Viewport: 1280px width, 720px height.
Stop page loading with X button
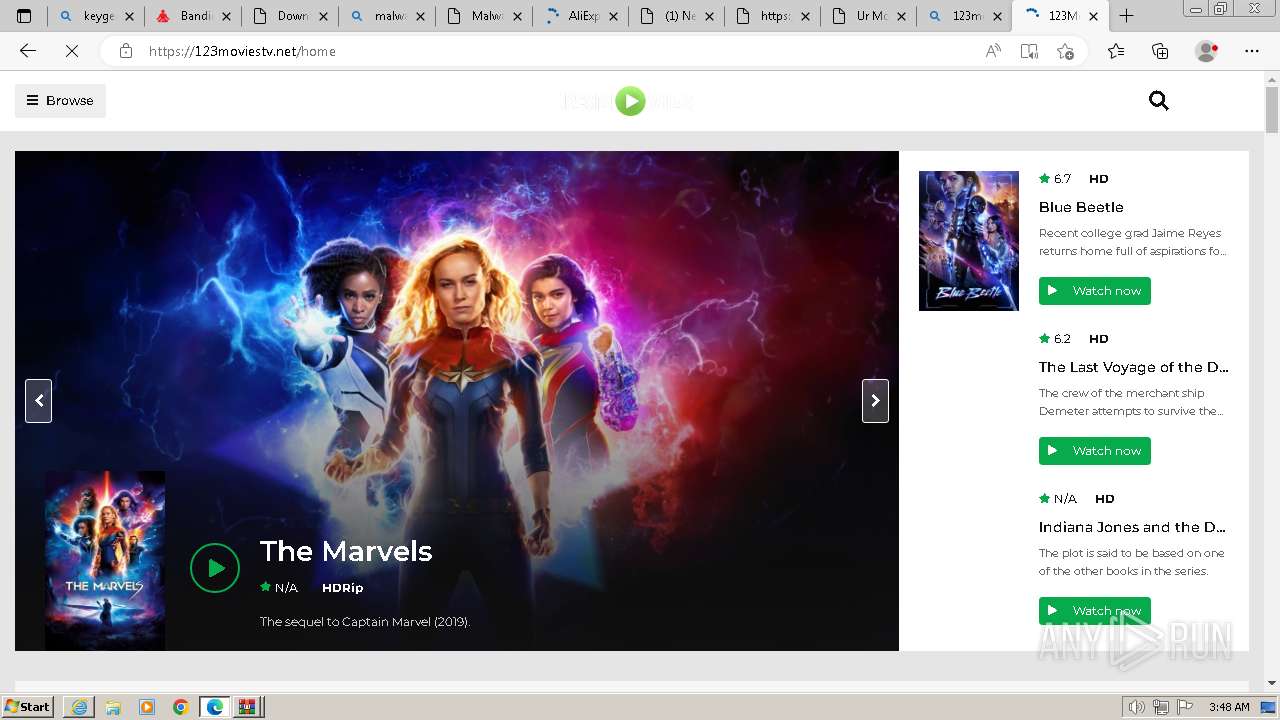coord(72,51)
